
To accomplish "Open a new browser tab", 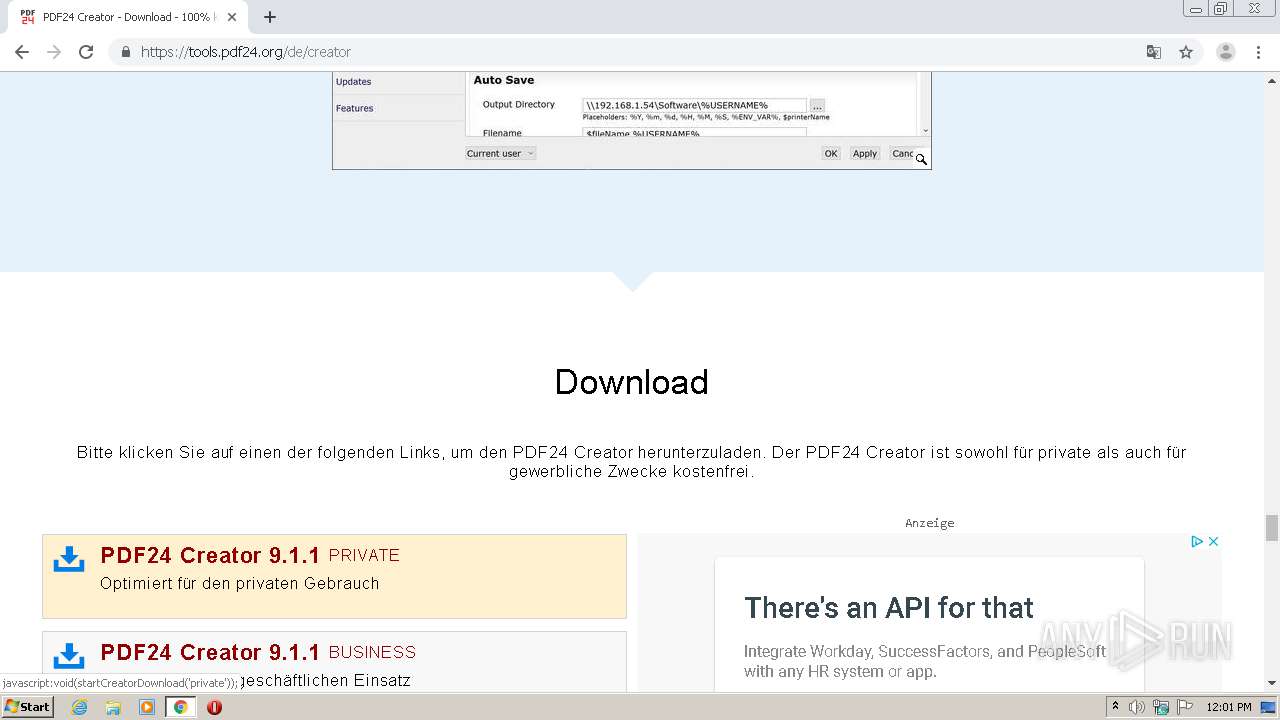I will [x=270, y=17].
